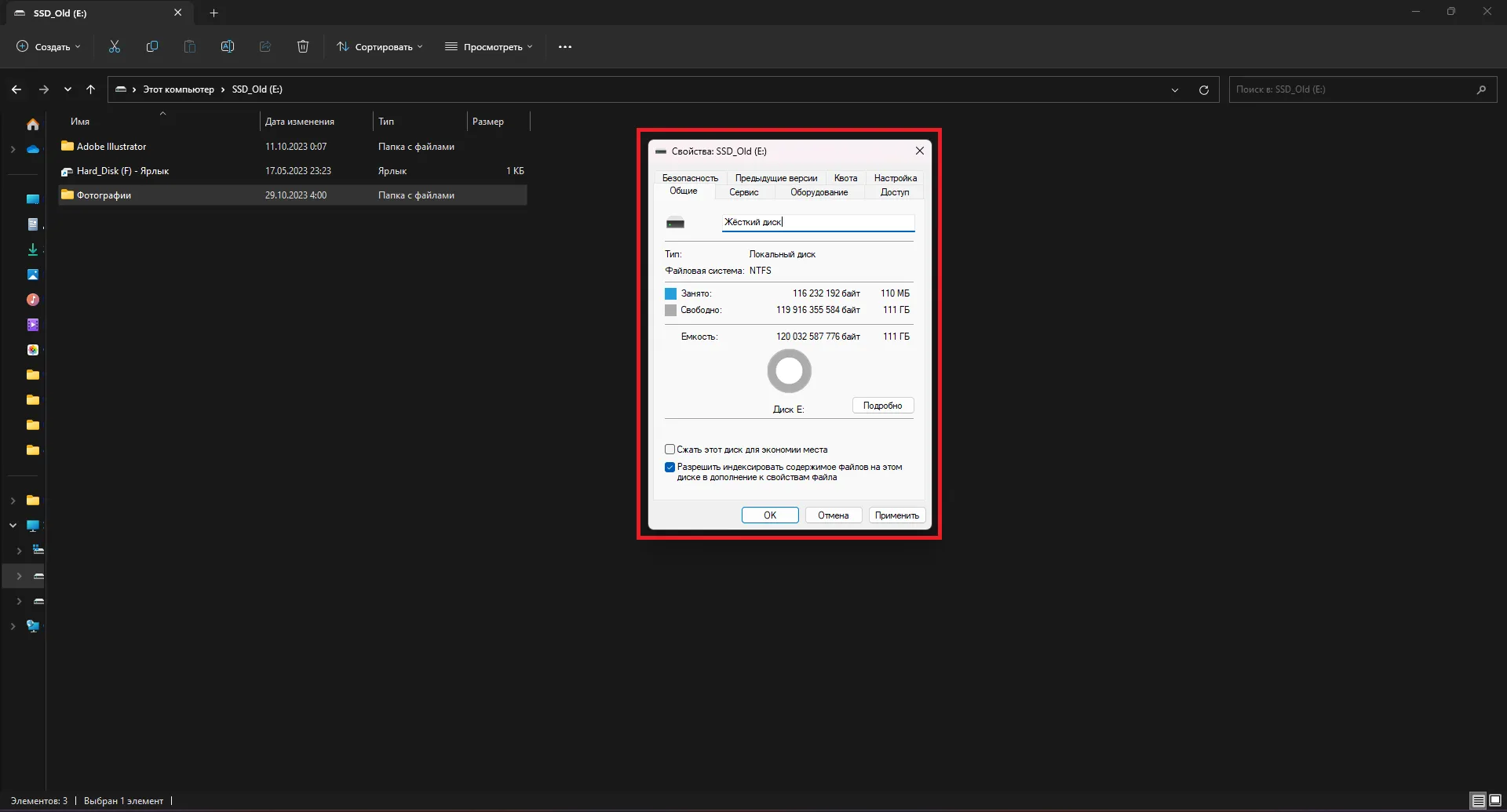Go up one folder level arrow
The image size is (1507, 812).
[90, 89]
